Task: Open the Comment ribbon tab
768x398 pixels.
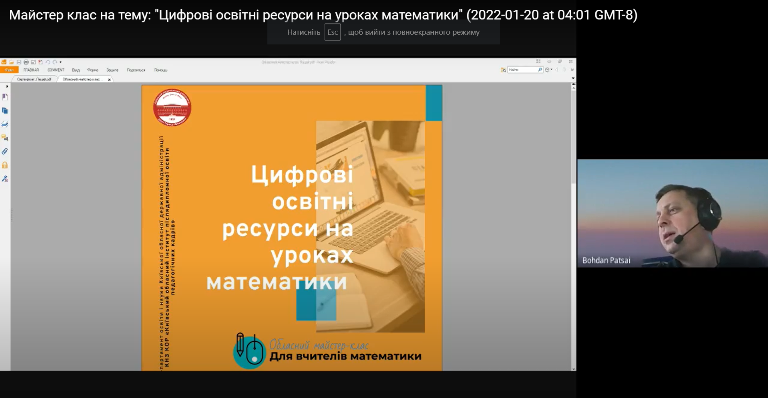Action: tap(56, 70)
